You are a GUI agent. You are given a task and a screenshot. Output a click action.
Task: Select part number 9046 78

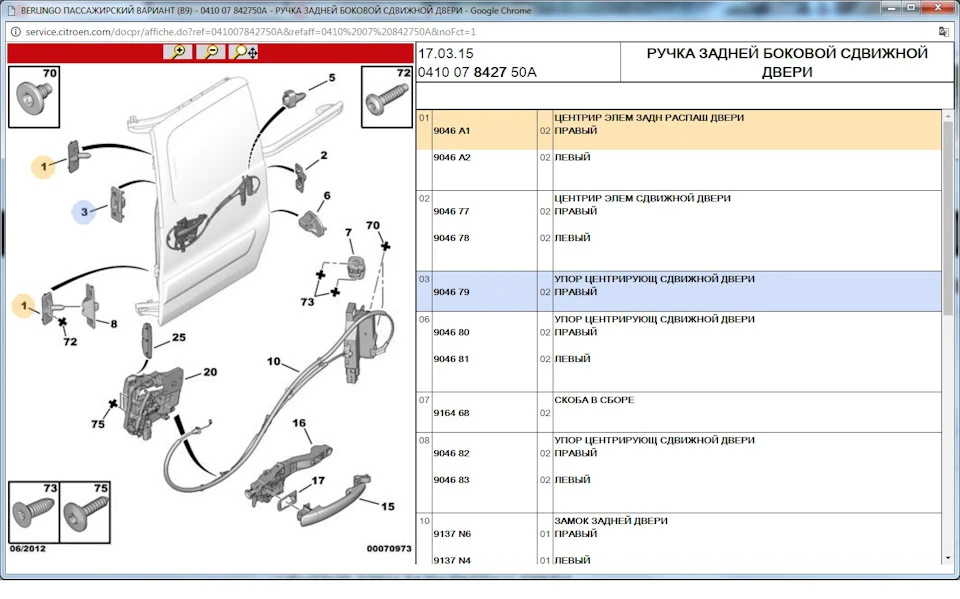(x=451, y=238)
